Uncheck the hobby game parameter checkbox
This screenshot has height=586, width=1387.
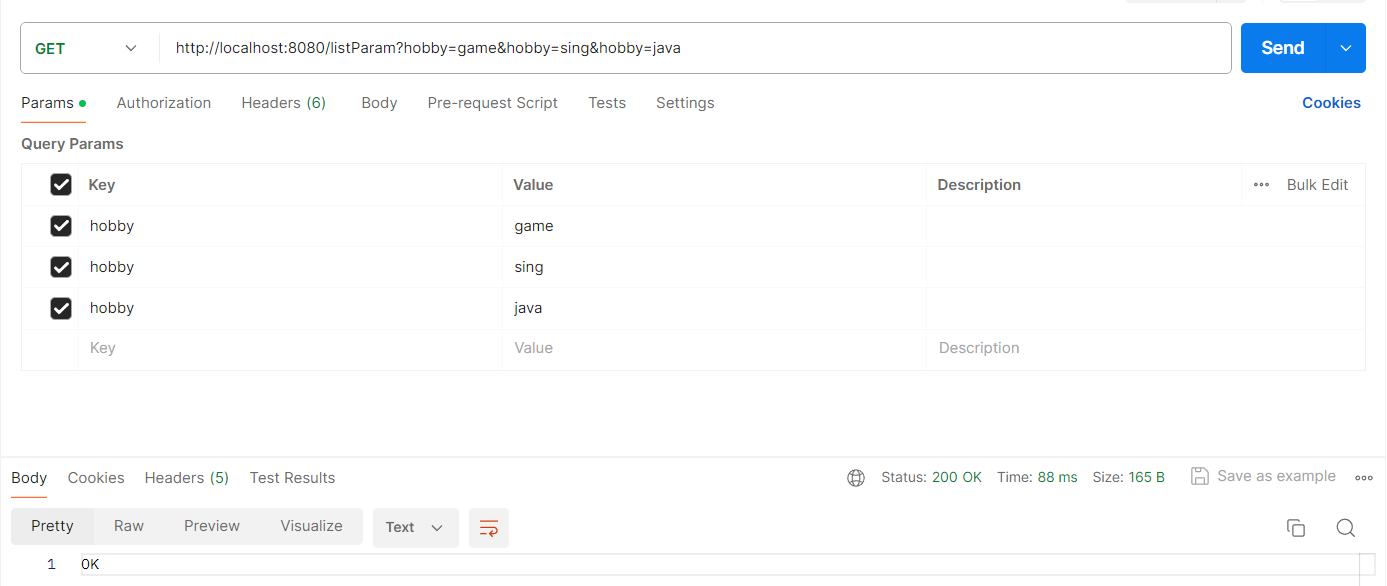pos(61,226)
